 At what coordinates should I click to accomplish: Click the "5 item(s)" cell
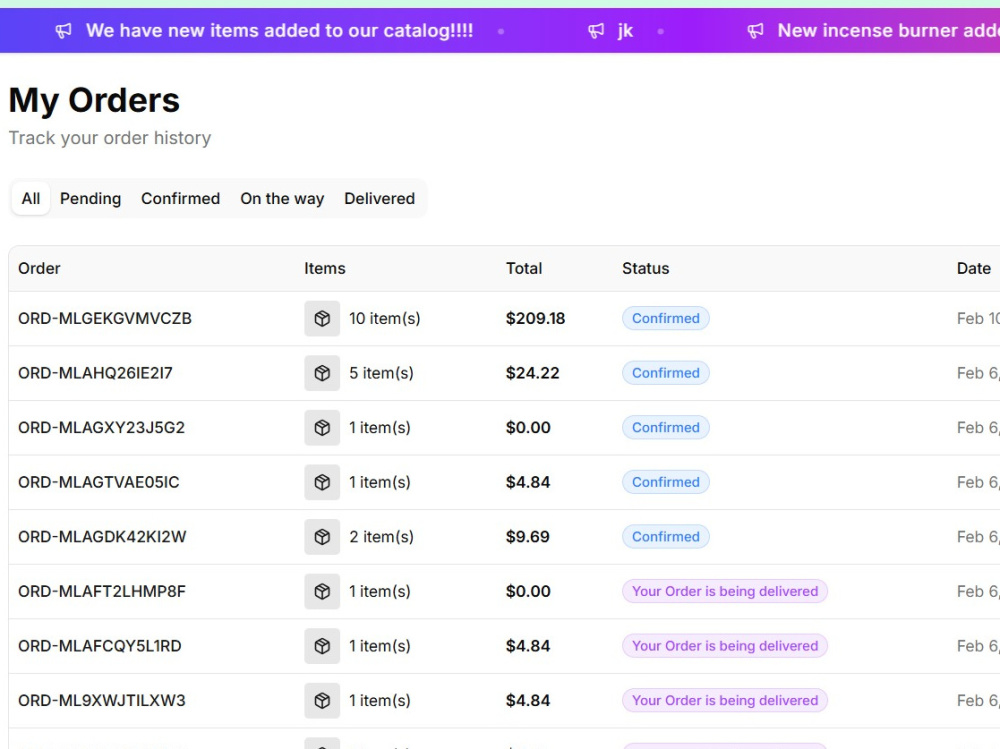click(381, 373)
